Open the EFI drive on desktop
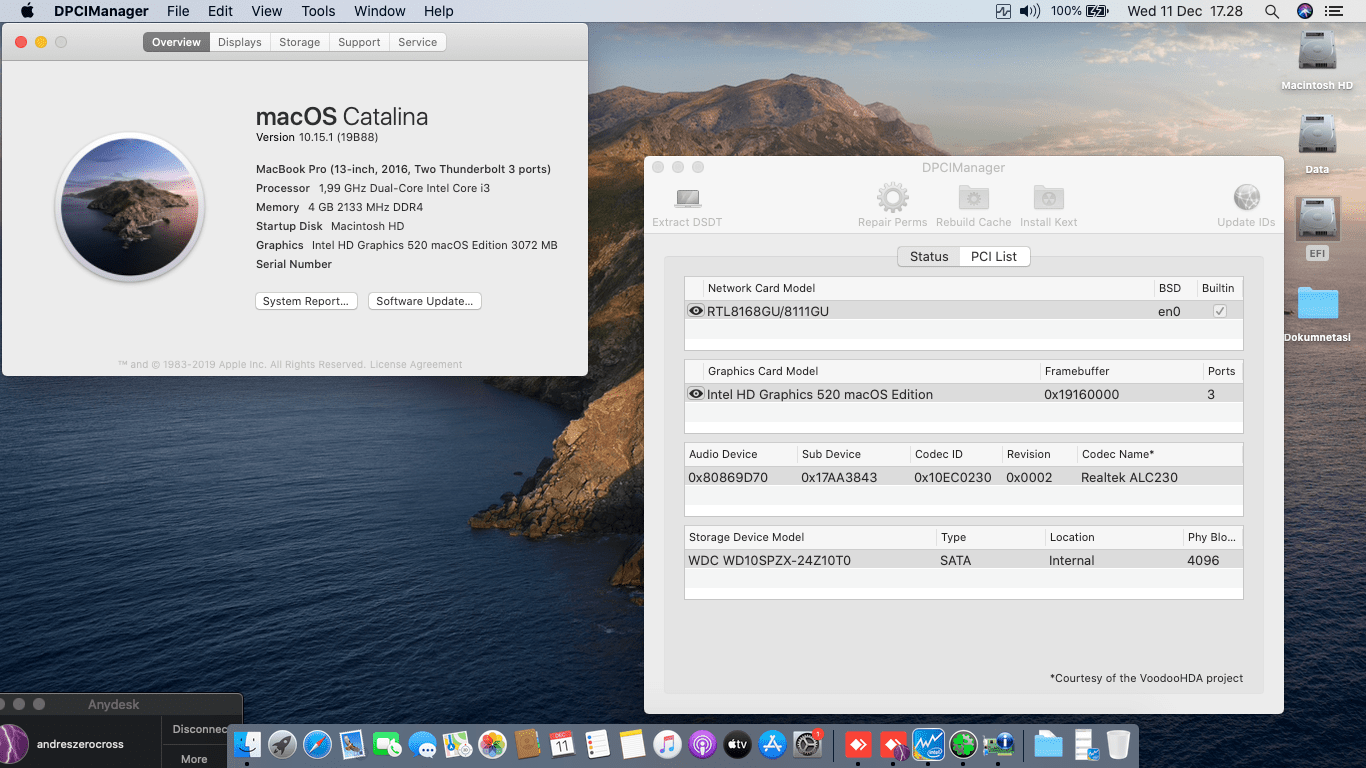Viewport: 1366px width, 768px height. pyautogui.click(x=1317, y=220)
